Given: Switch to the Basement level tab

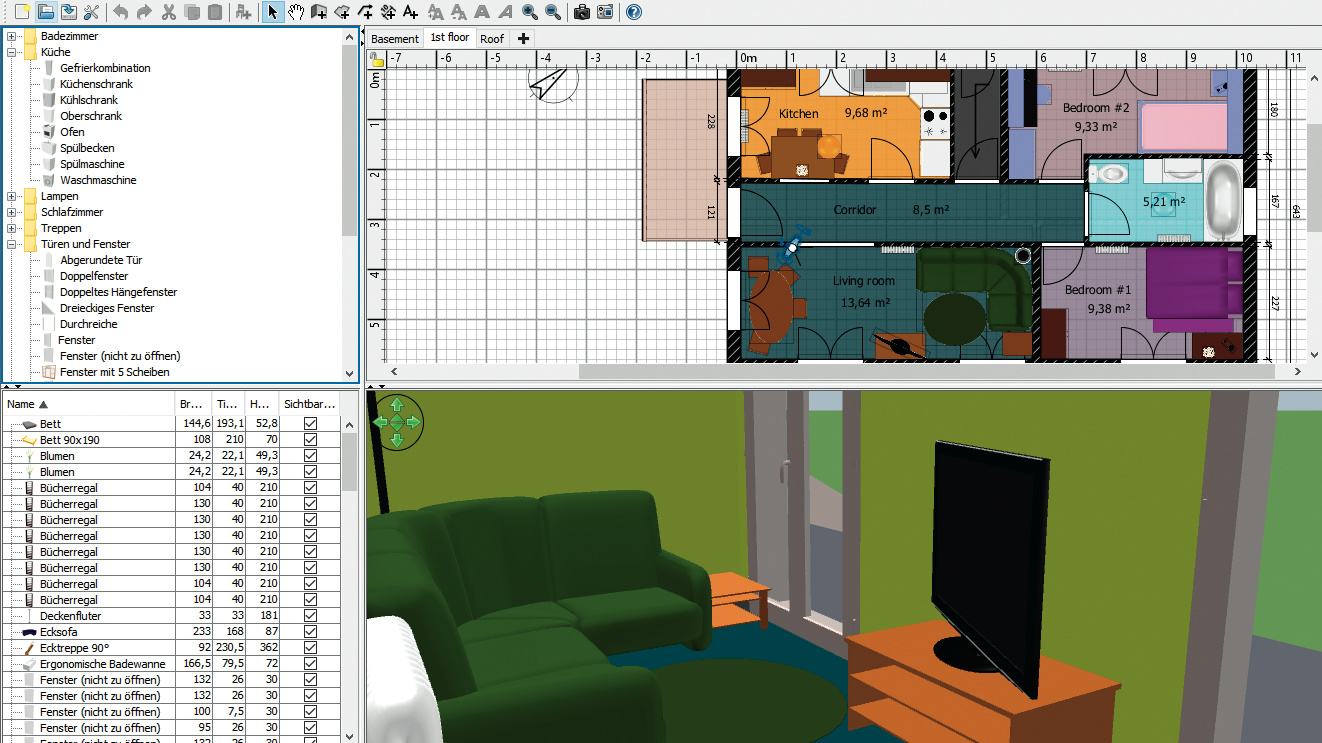Looking at the screenshot, I should click(x=395, y=39).
